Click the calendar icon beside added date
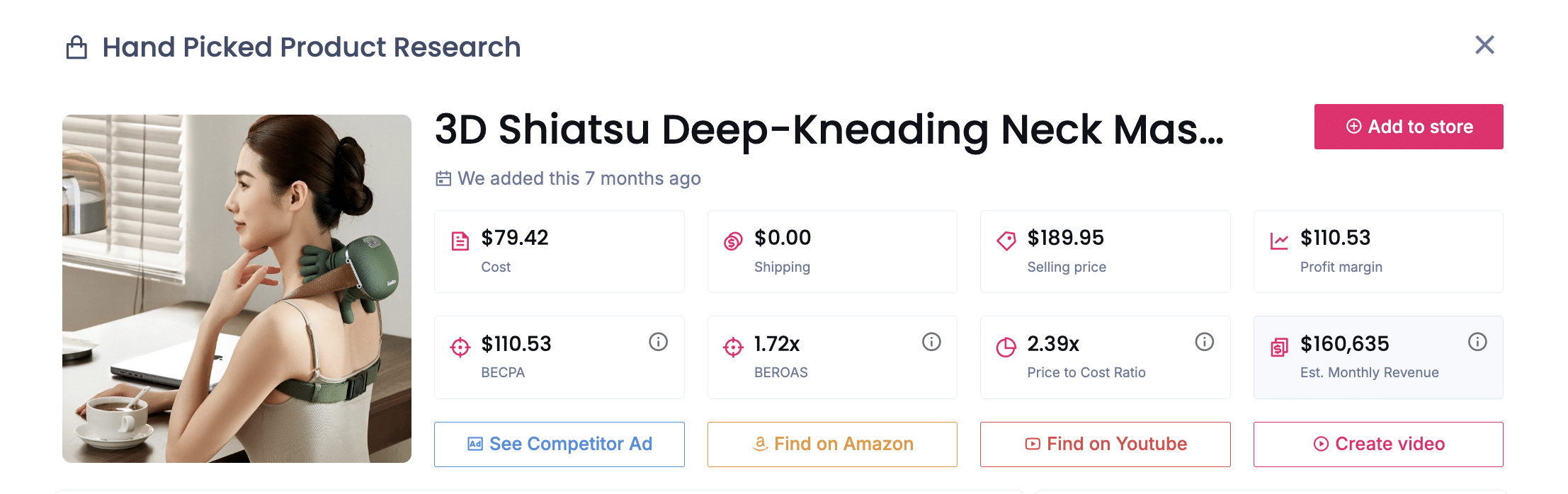Screen dimensions: 1568x494 443,178
